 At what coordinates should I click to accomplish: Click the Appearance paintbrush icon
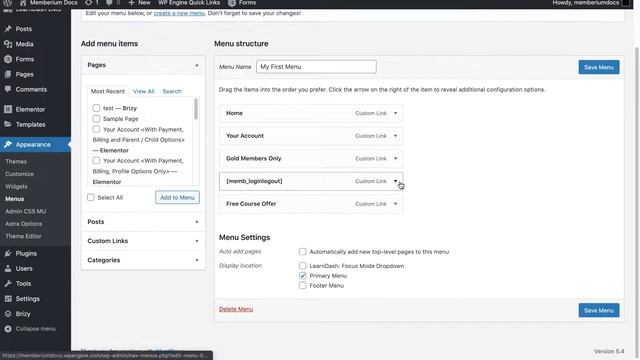click(8, 144)
